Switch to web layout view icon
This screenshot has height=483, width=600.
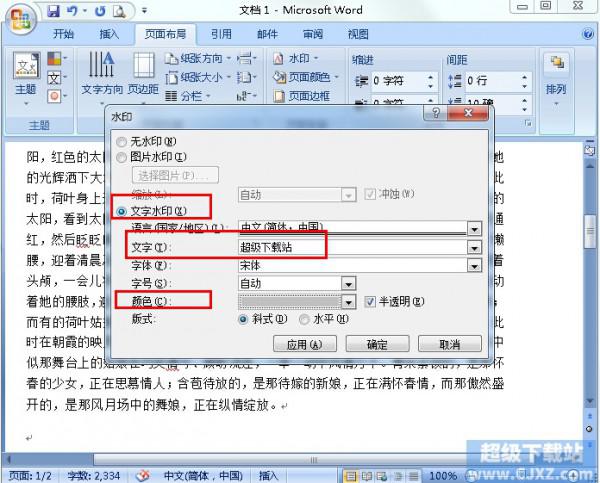pos(382,476)
